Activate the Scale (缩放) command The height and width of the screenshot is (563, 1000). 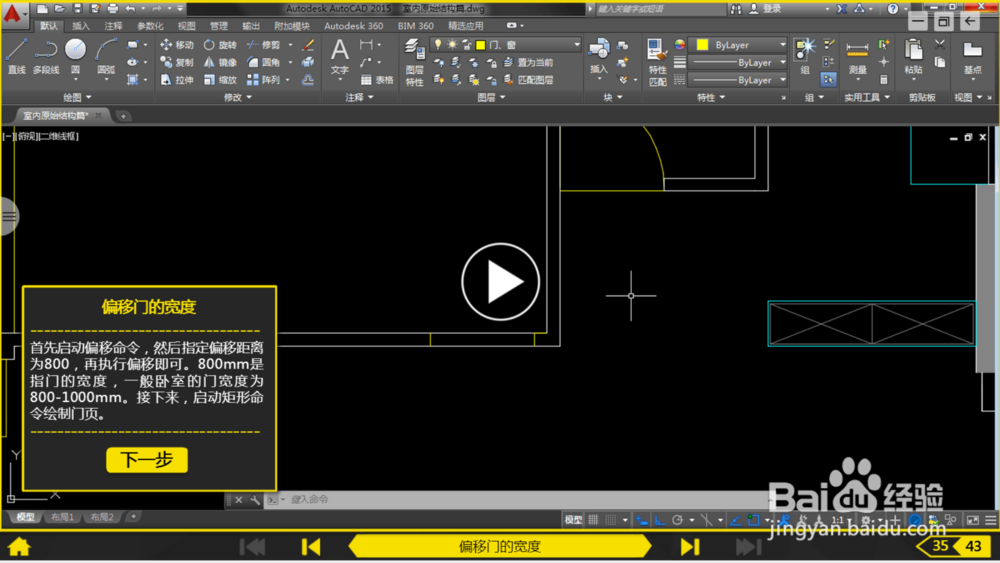coord(220,80)
